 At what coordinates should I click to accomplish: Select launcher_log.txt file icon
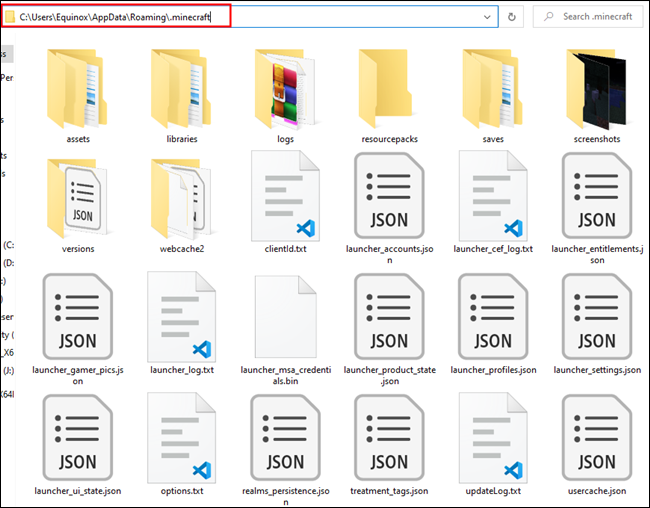(181, 316)
